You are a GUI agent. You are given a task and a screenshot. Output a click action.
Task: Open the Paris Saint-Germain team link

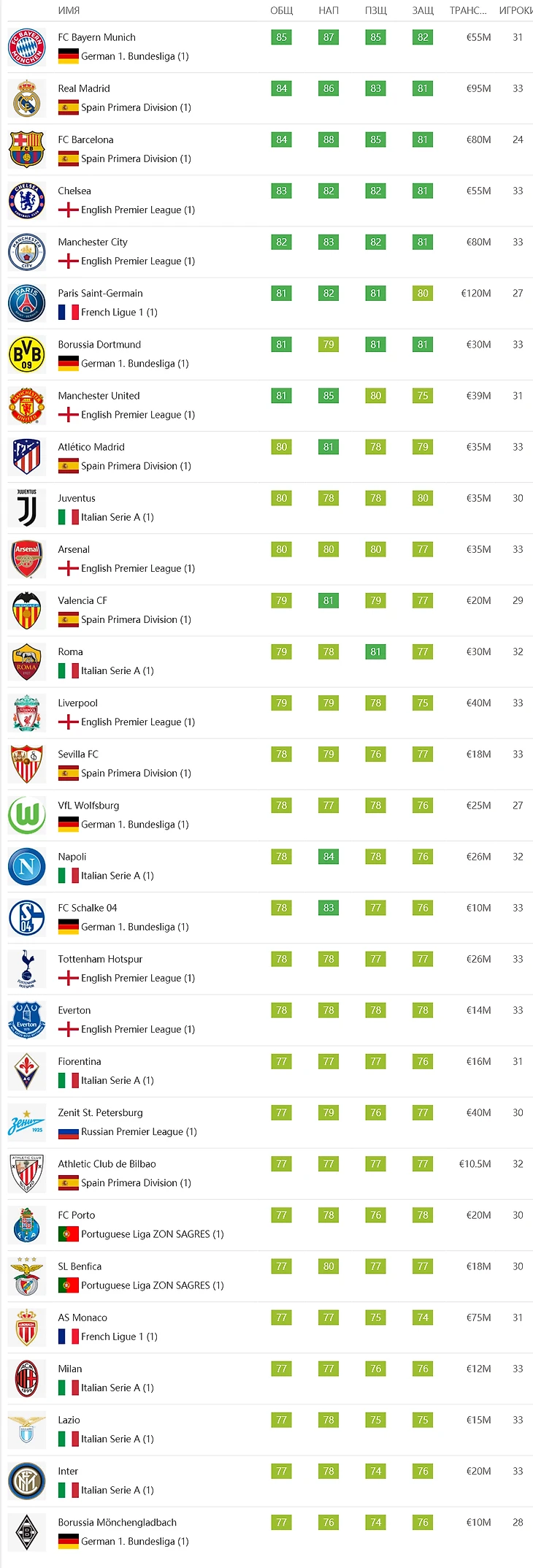click(101, 293)
